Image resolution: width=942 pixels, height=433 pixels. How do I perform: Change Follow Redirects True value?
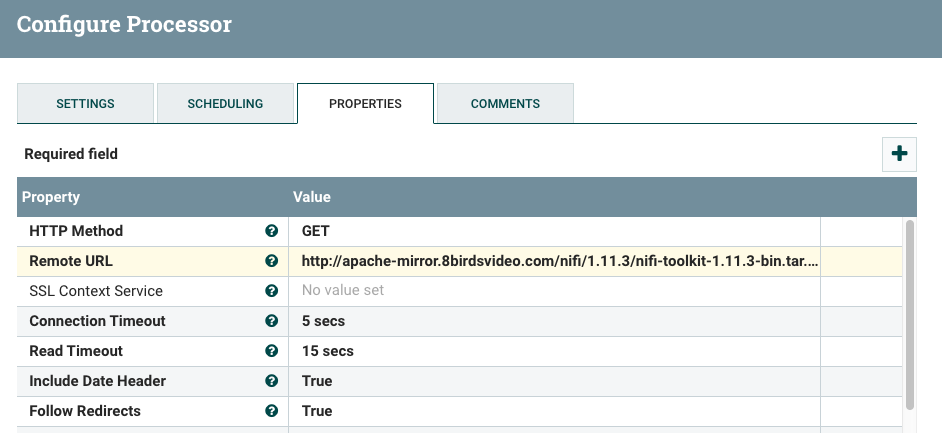click(555, 411)
